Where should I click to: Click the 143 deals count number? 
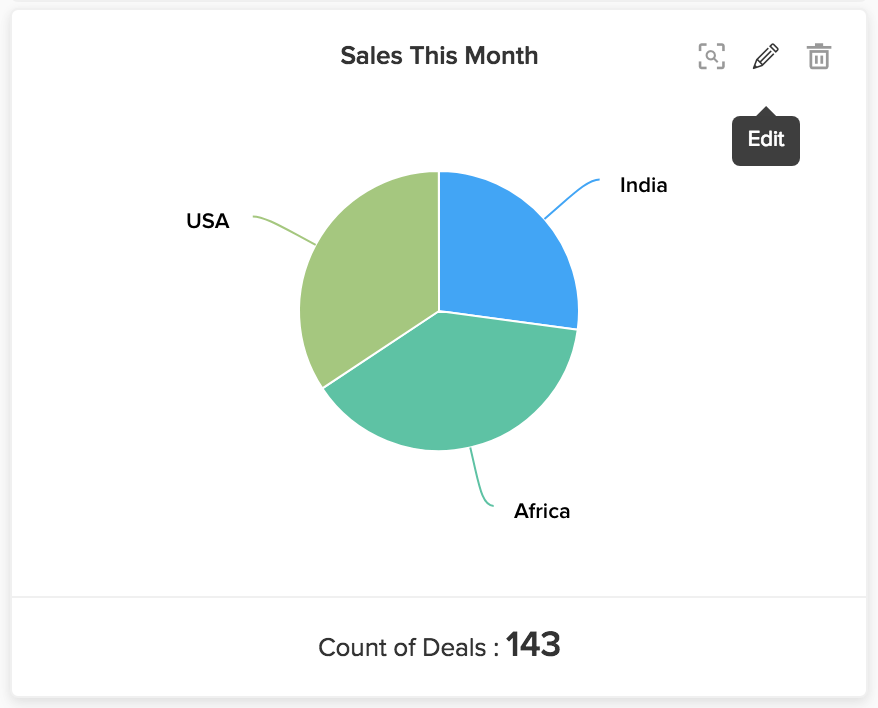click(x=533, y=644)
